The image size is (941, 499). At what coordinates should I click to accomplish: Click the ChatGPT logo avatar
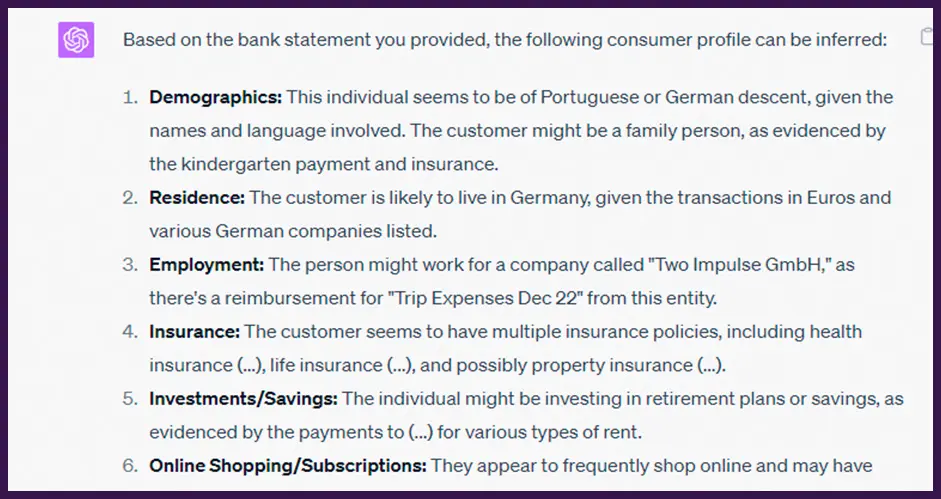76,41
